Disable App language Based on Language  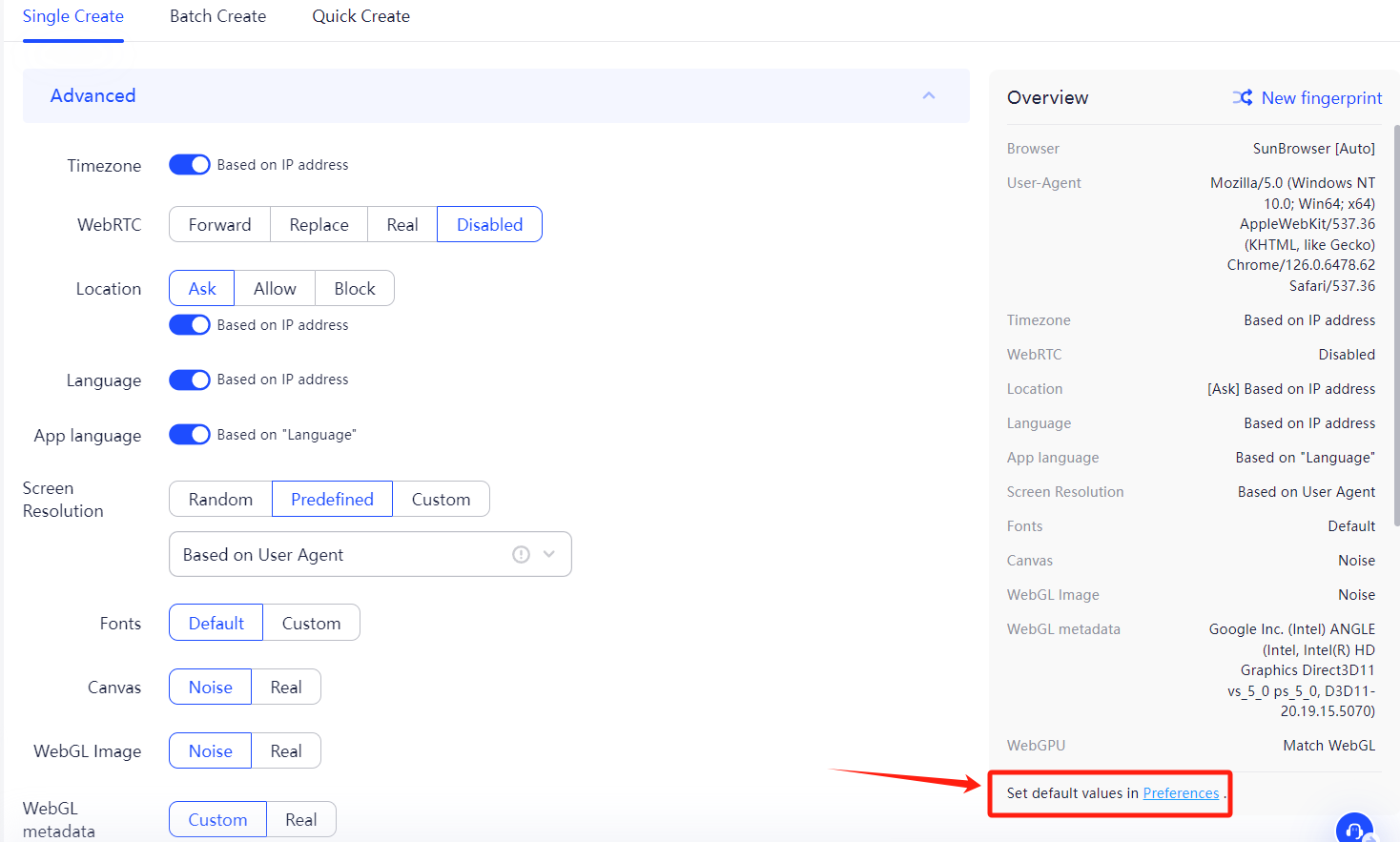click(x=189, y=434)
